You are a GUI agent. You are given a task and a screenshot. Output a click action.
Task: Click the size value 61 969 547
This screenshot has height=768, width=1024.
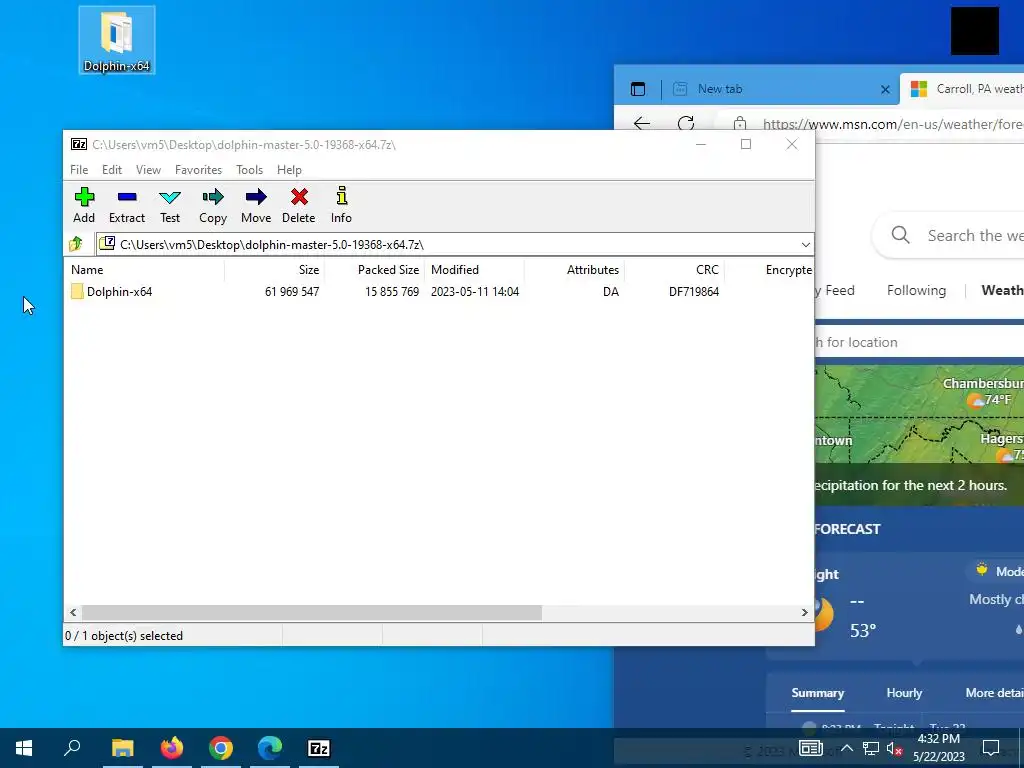[292, 292]
